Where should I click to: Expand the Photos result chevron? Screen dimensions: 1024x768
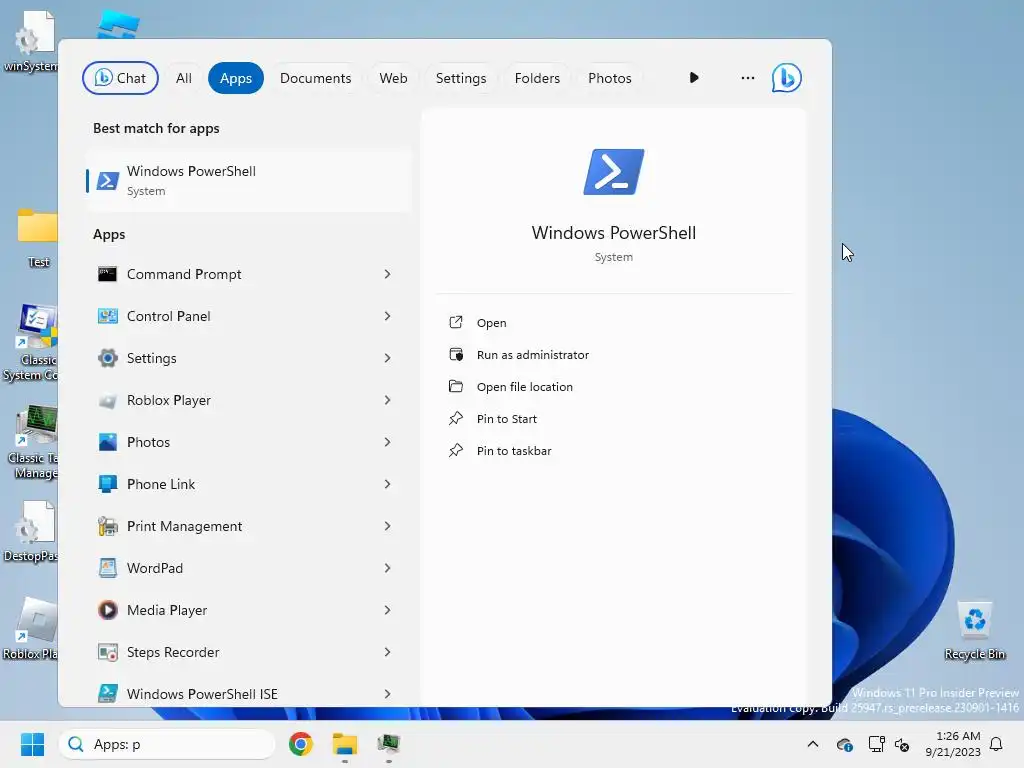pos(387,442)
